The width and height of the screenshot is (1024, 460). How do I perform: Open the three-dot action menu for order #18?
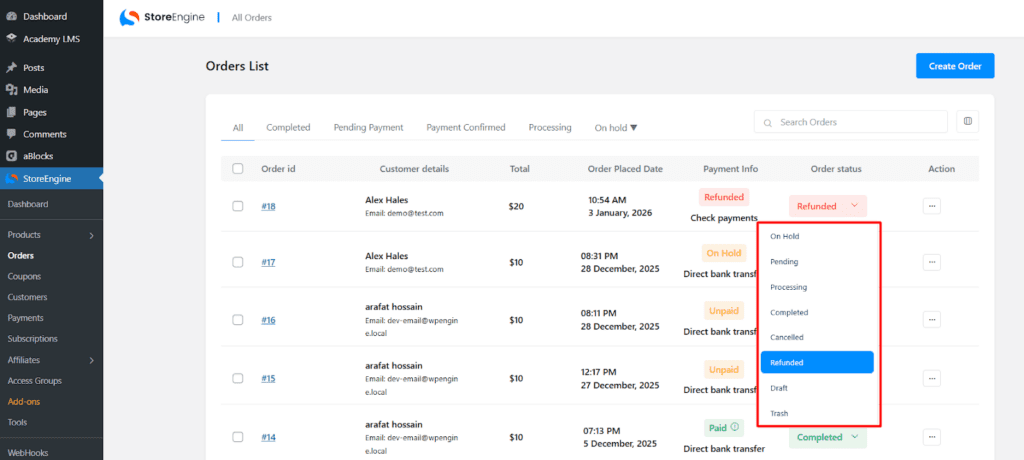coord(931,206)
